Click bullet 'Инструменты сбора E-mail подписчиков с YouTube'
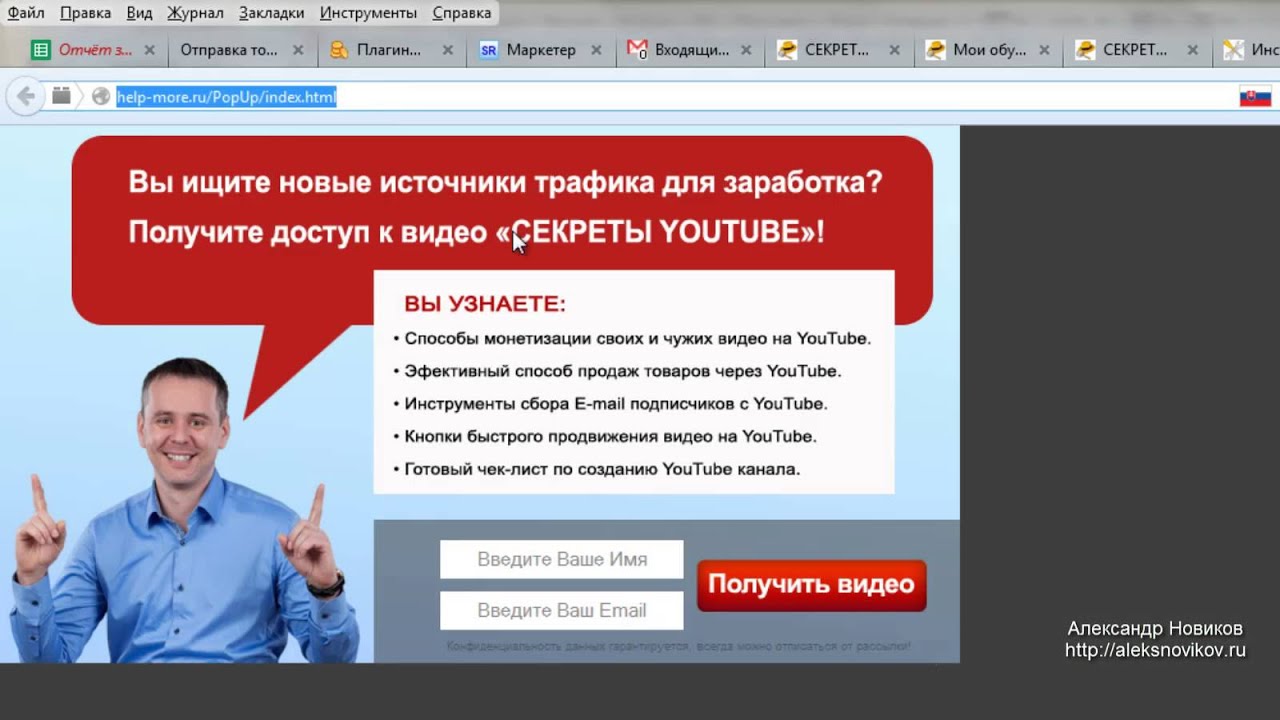Screen dimensions: 1280x720 click(x=610, y=404)
